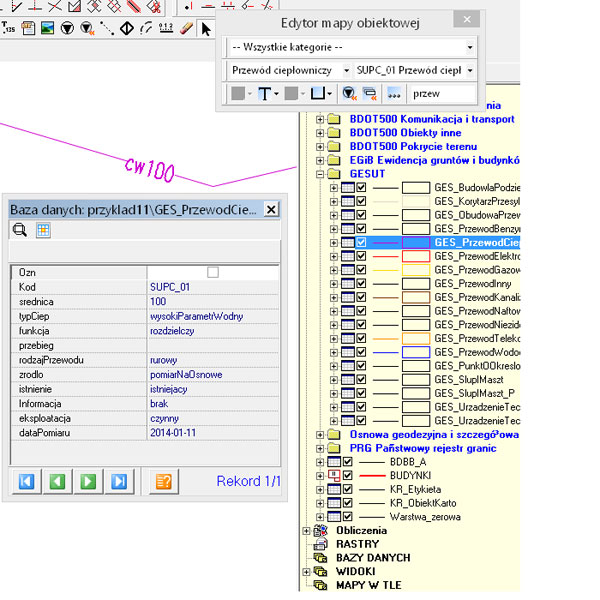The image size is (600, 600).
Task: Click the red-black thick line tool
Action: [x=134, y=6]
